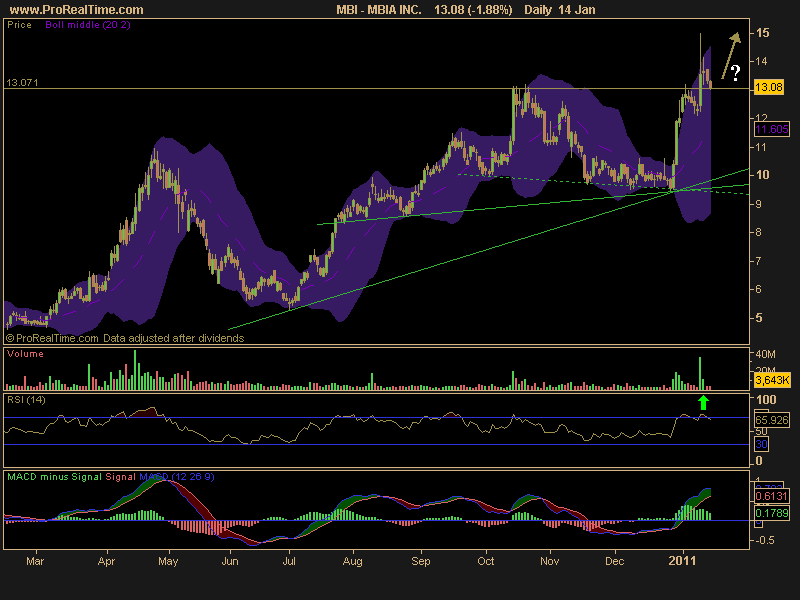
Task: Click the ProRealTime.com Data adjusted after dividends note
Action: pos(125,338)
